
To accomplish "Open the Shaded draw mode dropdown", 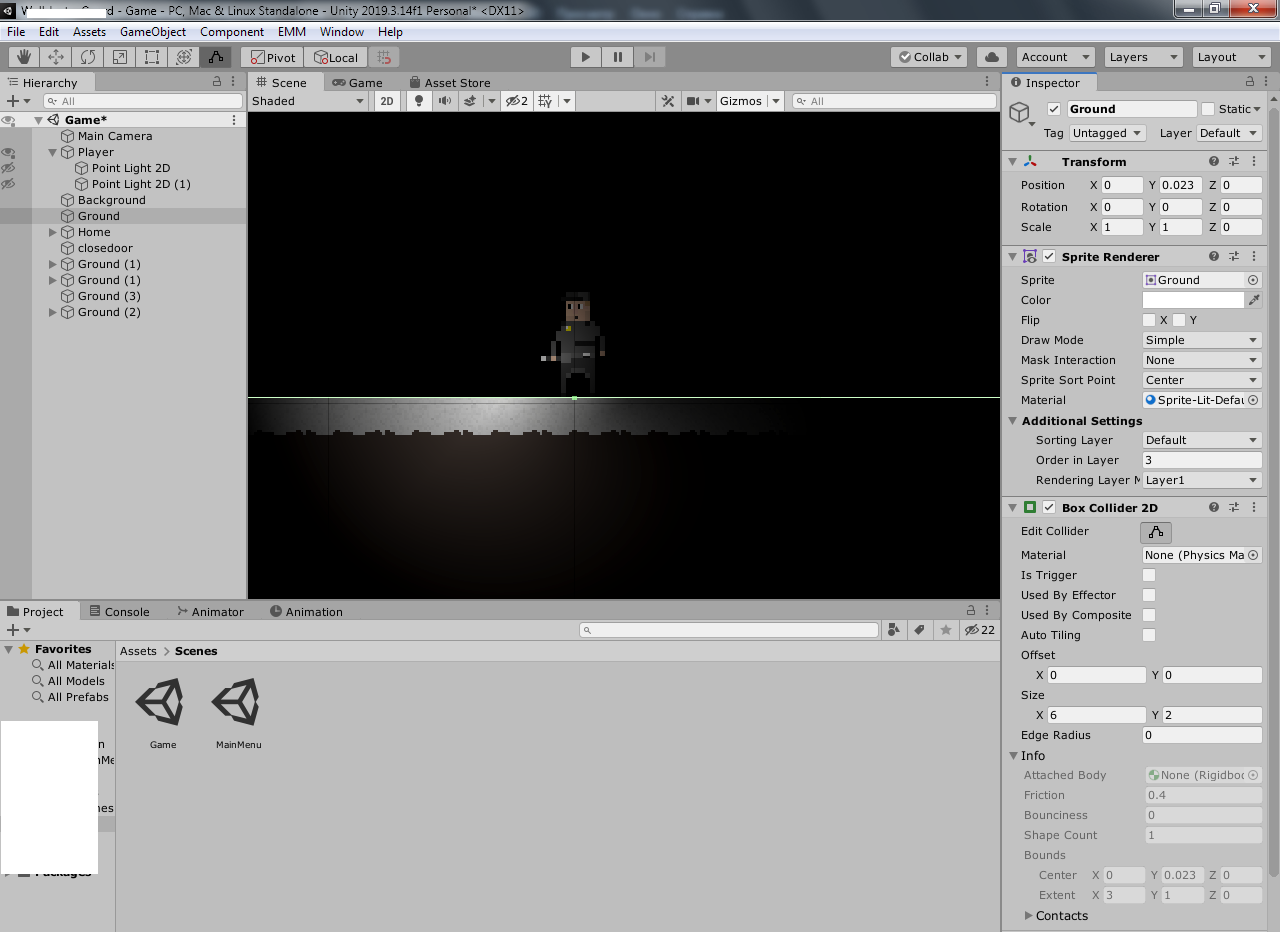I will click(309, 101).
